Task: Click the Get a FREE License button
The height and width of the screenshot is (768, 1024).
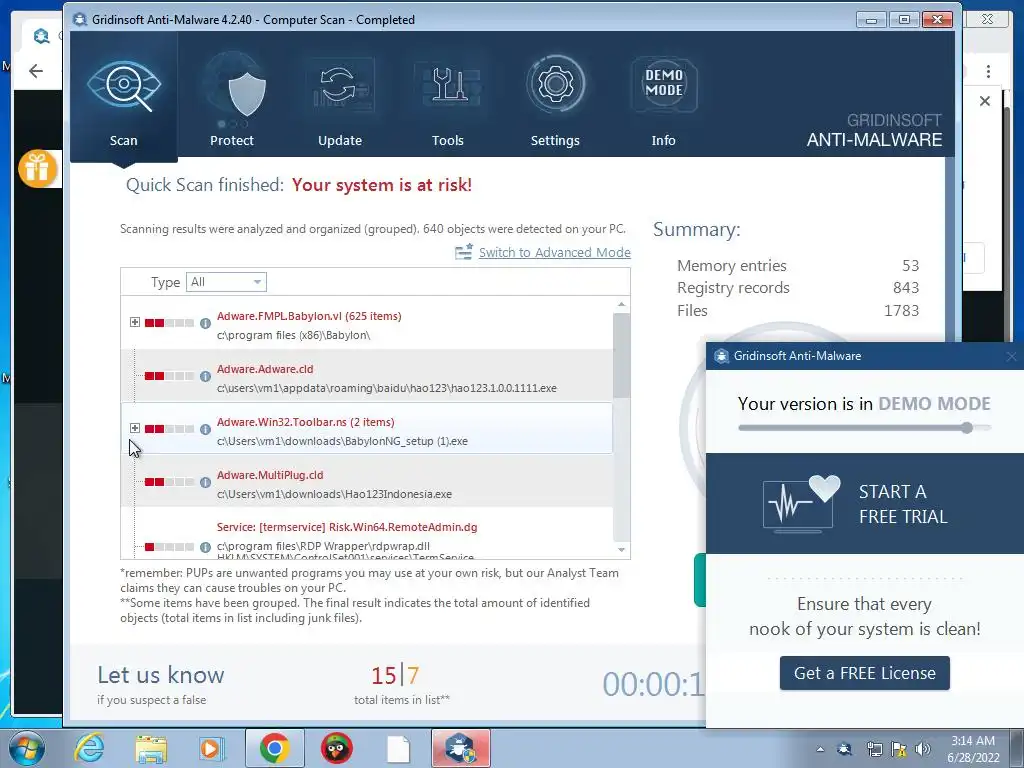Action: (865, 673)
